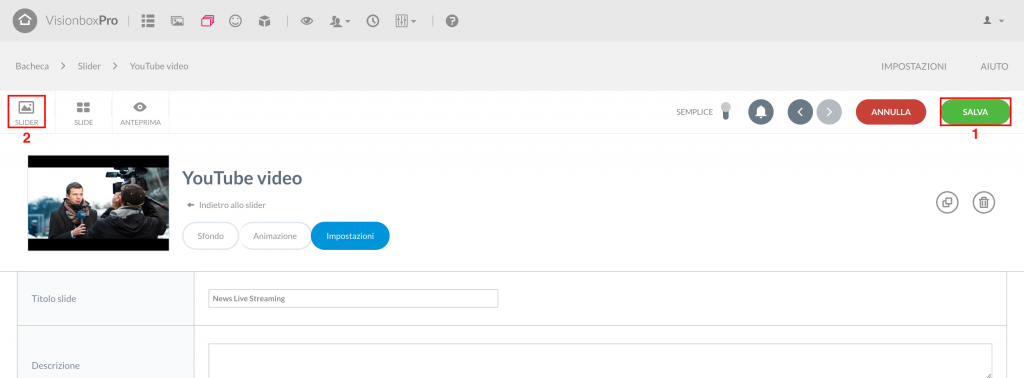Open the pink slider stack icon

pyautogui.click(x=208, y=21)
